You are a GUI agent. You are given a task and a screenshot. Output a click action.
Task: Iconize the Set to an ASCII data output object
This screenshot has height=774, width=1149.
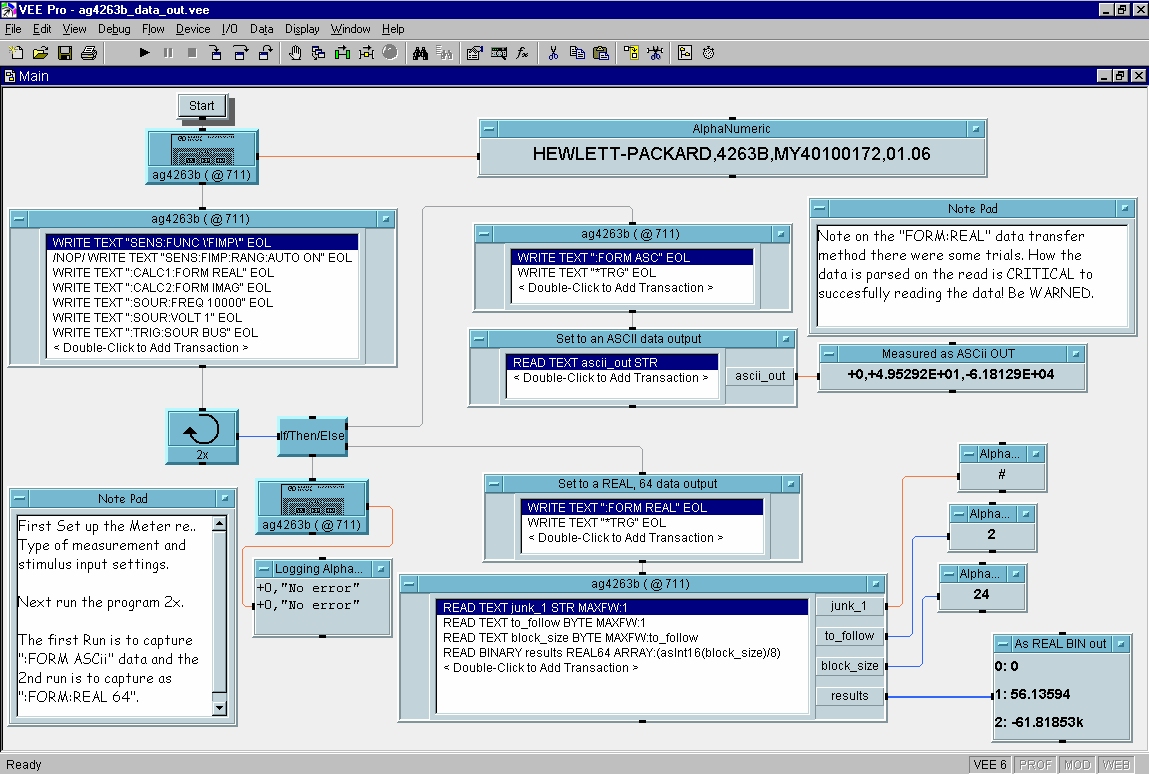pyautogui.click(x=784, y=339)
